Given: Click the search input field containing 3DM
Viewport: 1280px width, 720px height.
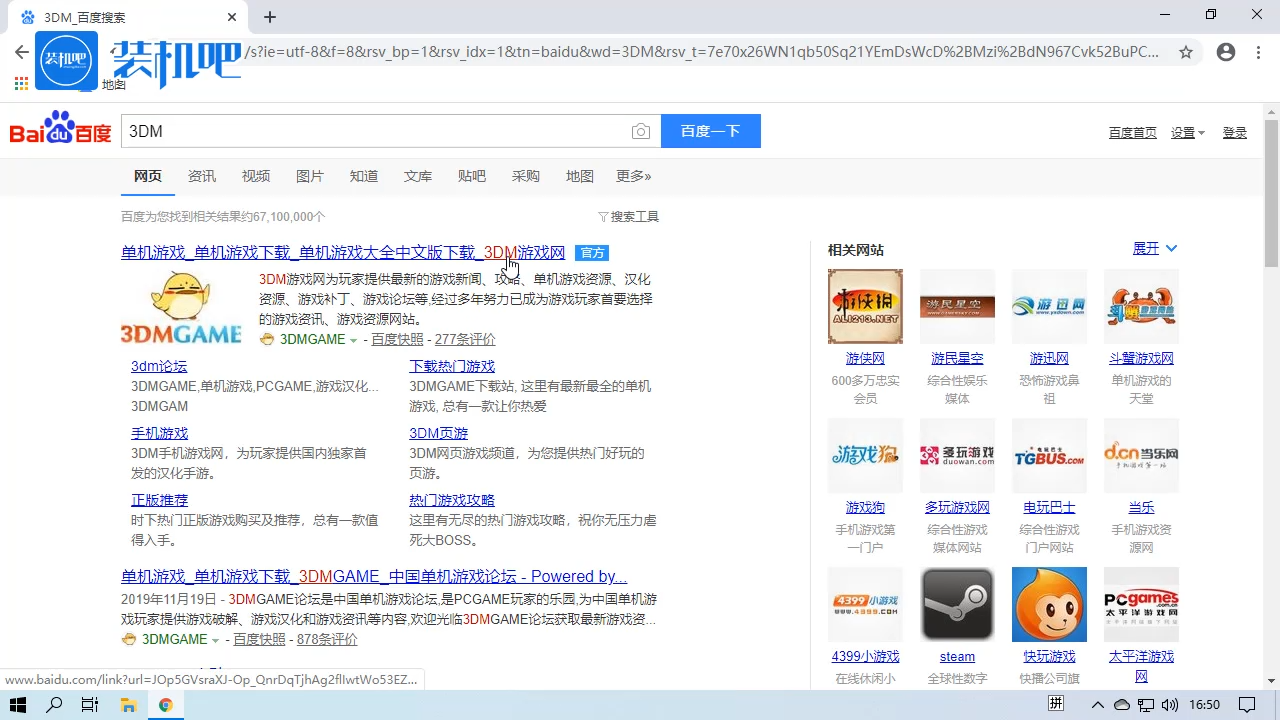Looking at the screenshot, I should [375, 132].
